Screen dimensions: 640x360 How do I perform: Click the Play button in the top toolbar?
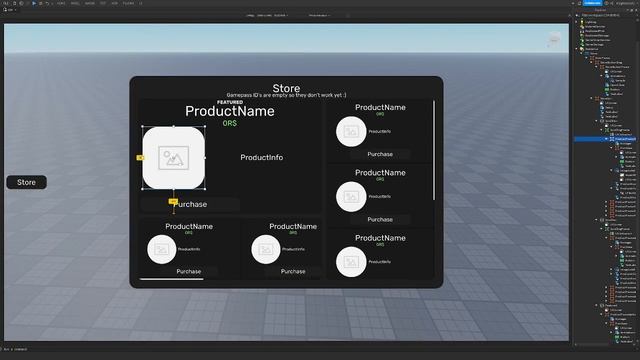(34, 3)
